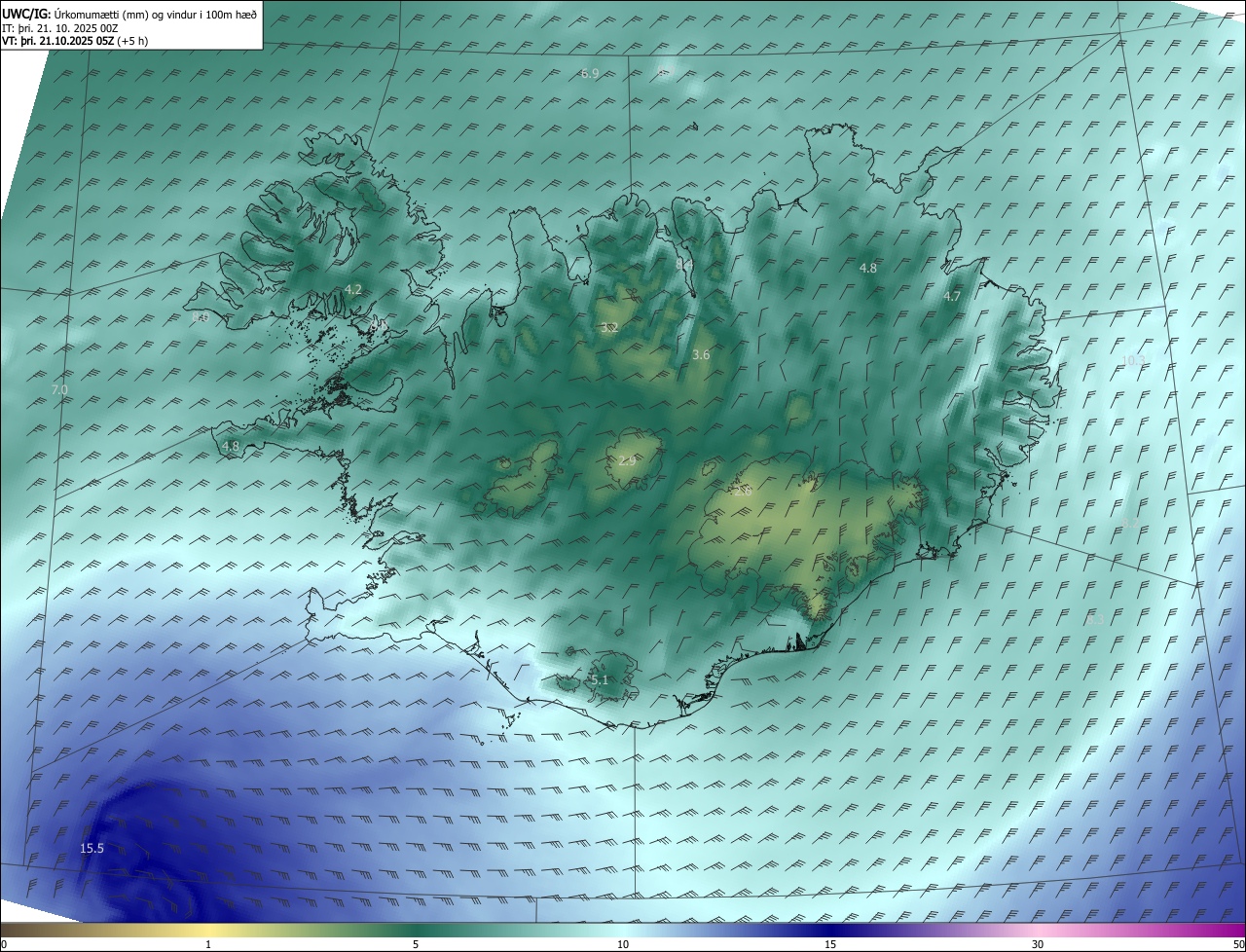Screen dimensions: 1246x952
Task: Click the 5 tick on the color scale
Action: (x=416, y=944)
